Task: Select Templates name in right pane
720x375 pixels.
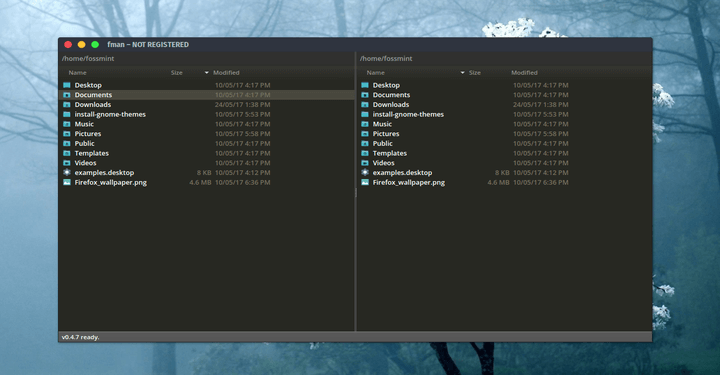Action: pos(390,153)
